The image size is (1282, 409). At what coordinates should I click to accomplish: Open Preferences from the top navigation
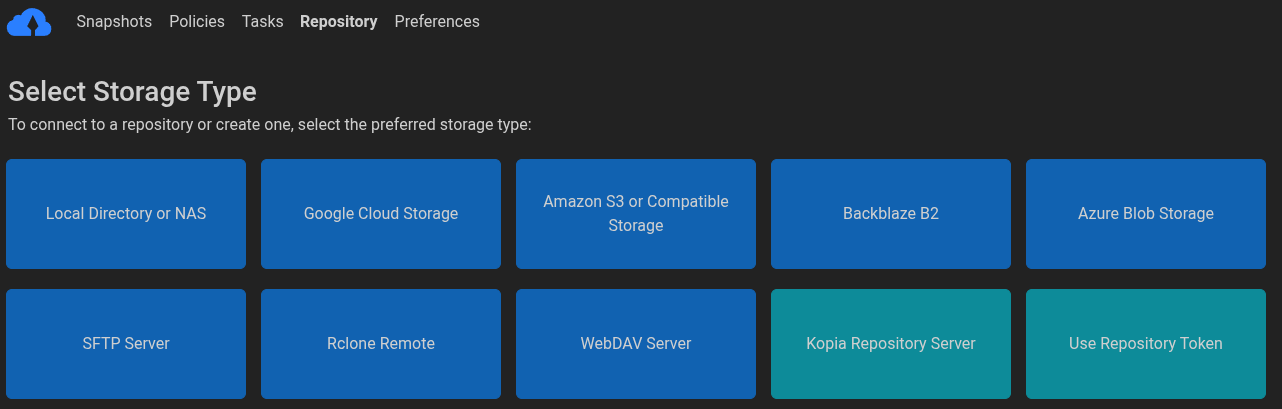coord(437,21)
